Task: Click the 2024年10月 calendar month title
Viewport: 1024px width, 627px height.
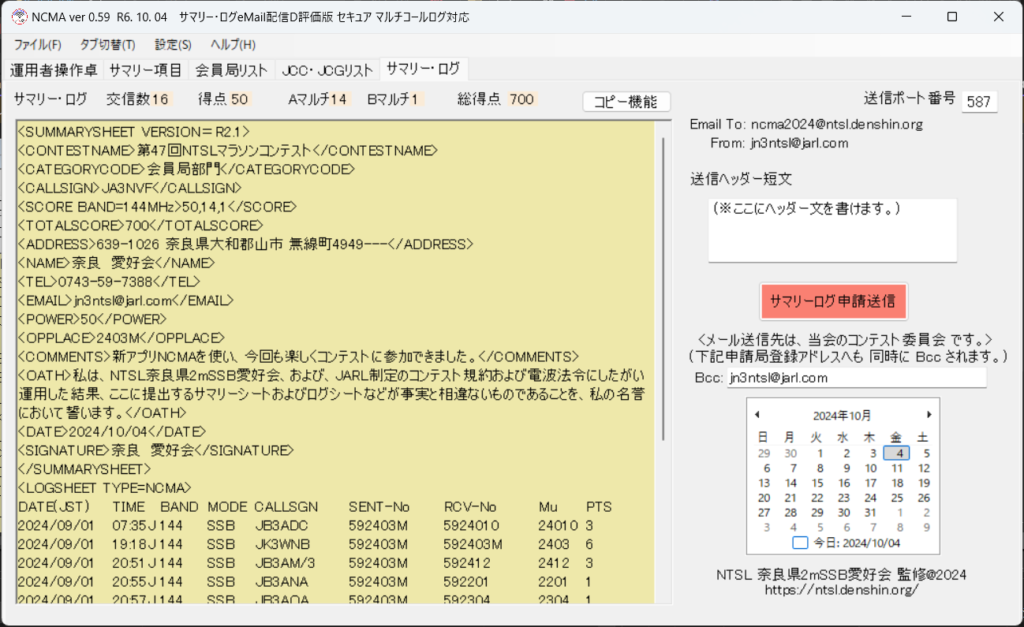Action: click(x=843, y=414)
